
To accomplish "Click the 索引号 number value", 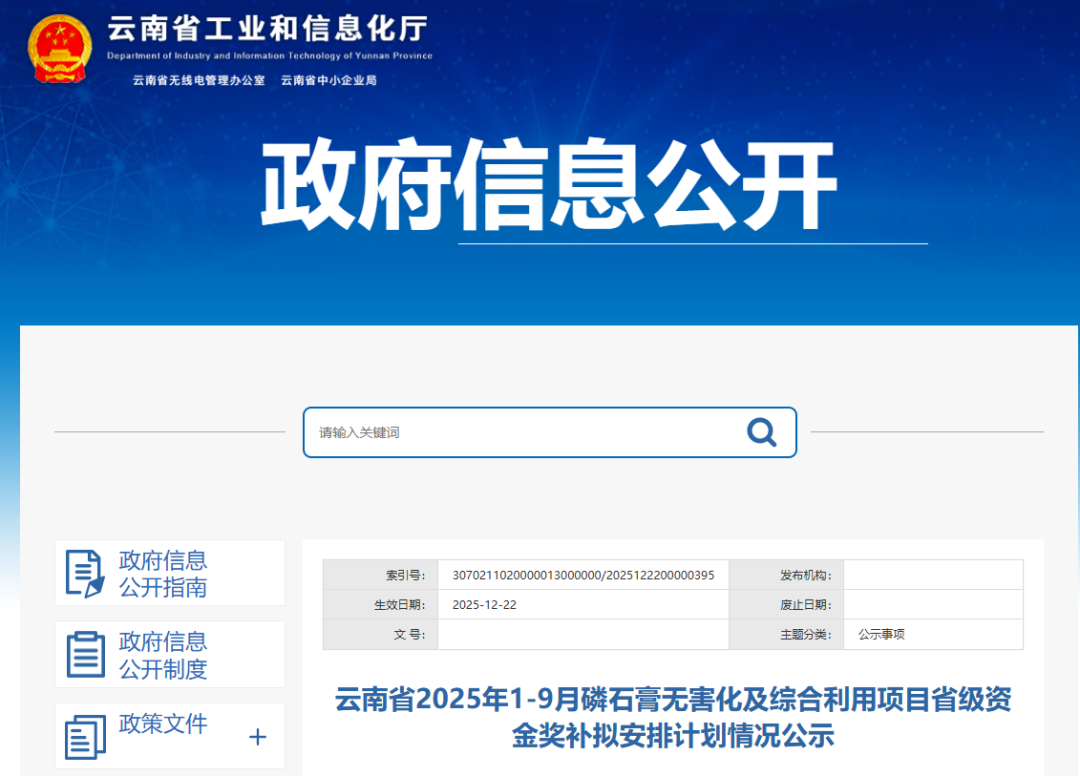I will pyautogui.click(x=583, y=575).
